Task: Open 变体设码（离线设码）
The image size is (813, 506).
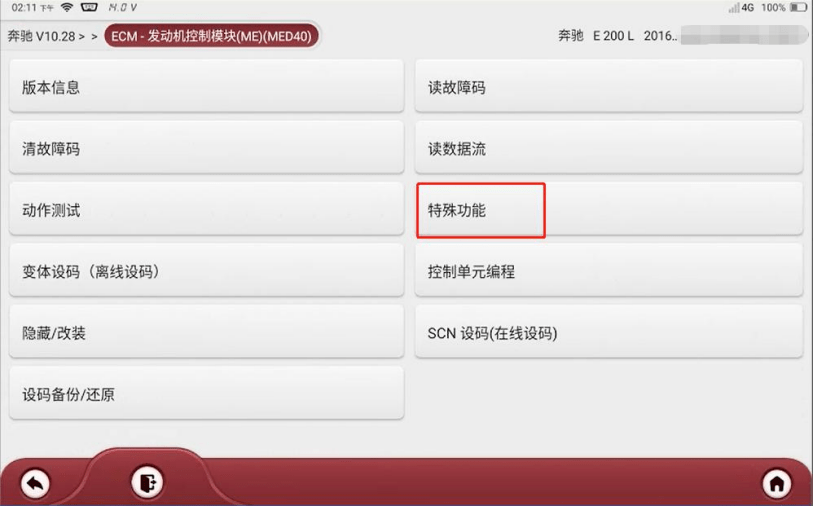Action: pos(206,270)
